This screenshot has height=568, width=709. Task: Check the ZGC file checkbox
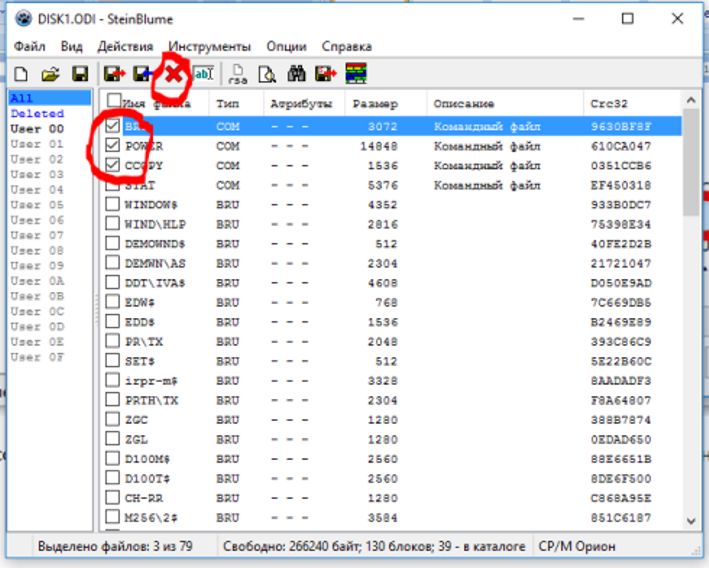[112, 419]
